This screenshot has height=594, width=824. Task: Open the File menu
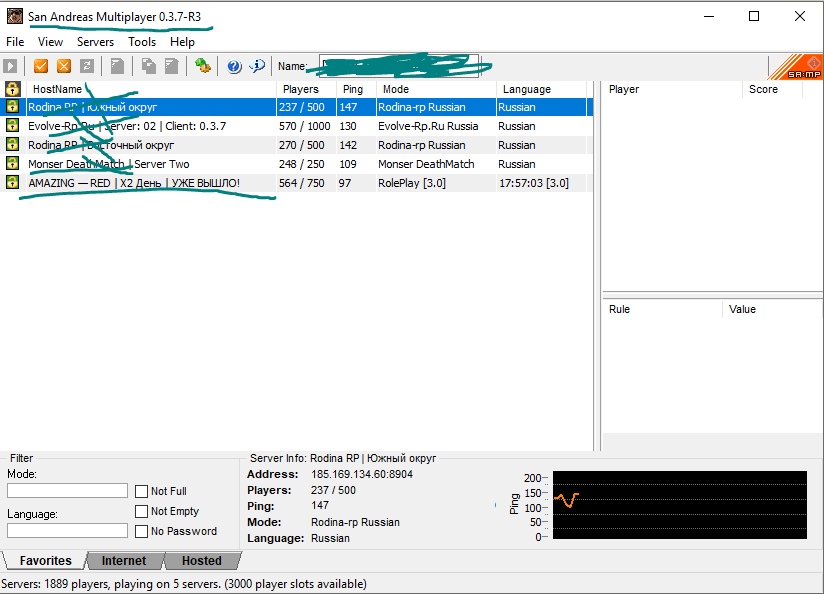pos(15,42)
